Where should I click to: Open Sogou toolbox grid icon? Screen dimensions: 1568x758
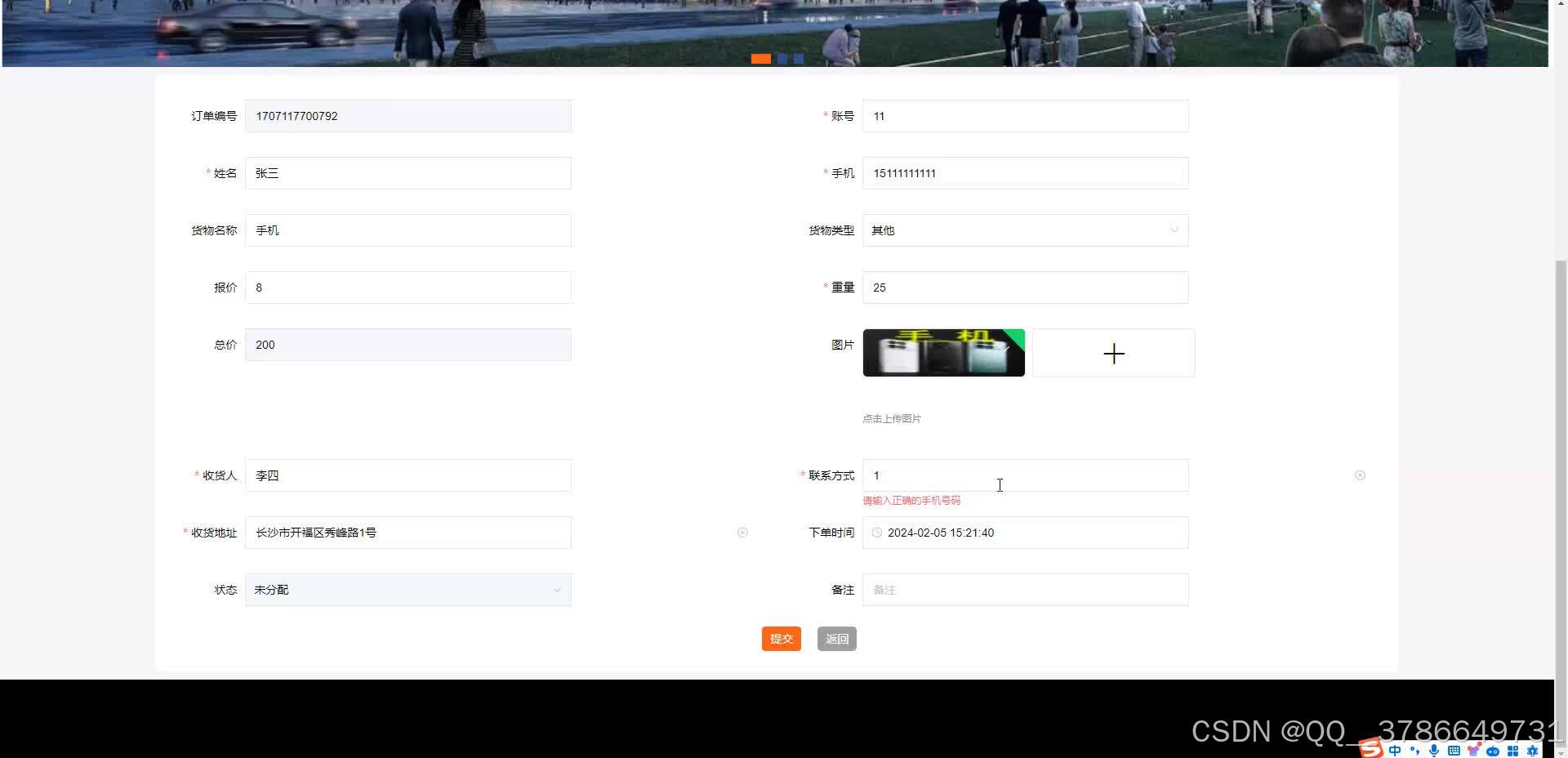(1512, 751)
